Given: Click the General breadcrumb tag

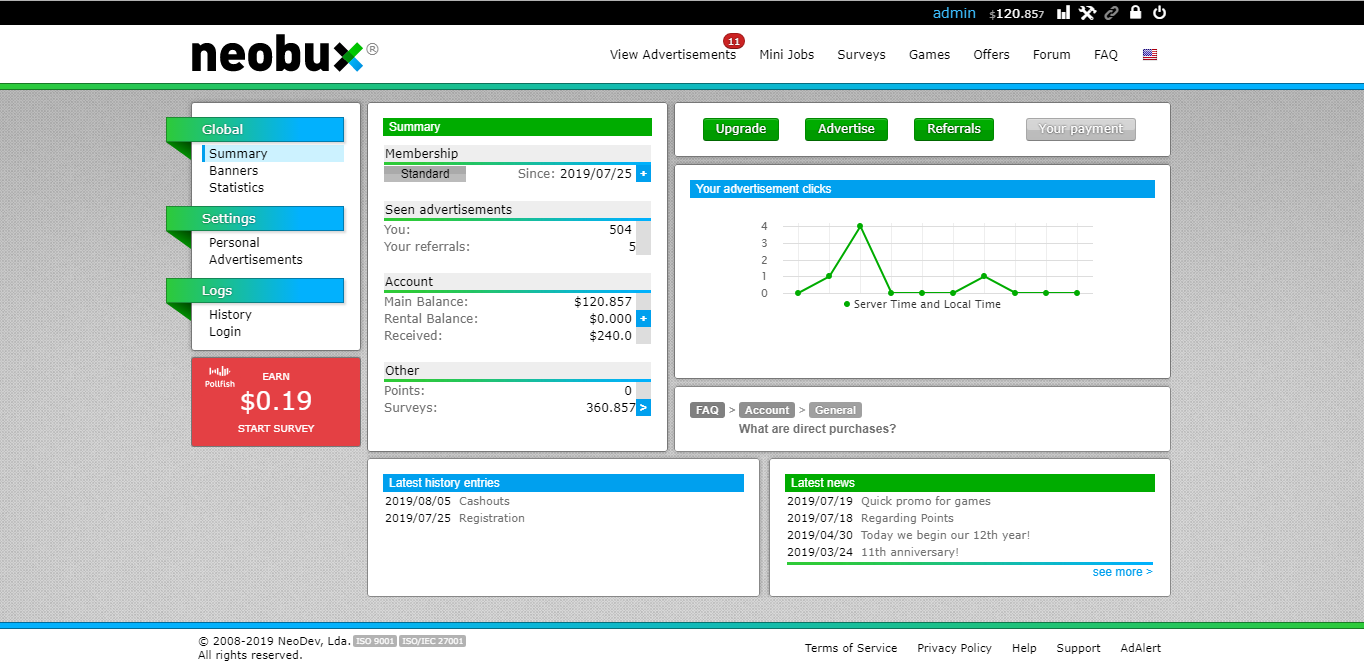Looking at the screenshot, I should click(x=835, y=410).
